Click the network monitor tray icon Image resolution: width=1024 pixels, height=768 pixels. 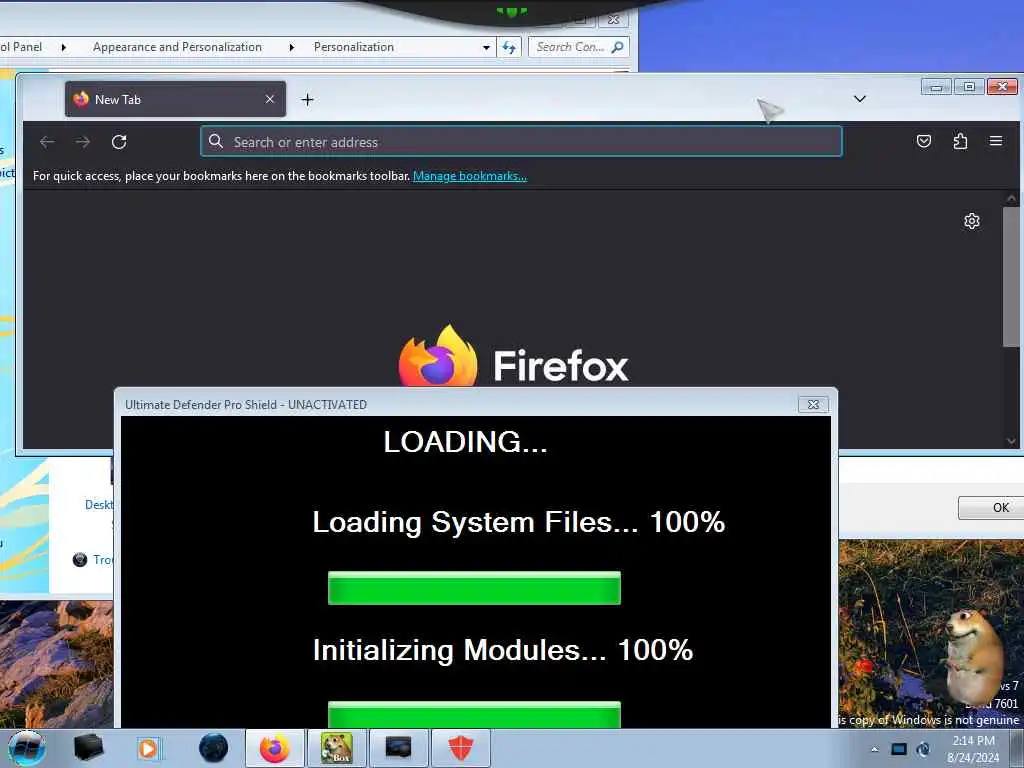click(x=899, y=749)
